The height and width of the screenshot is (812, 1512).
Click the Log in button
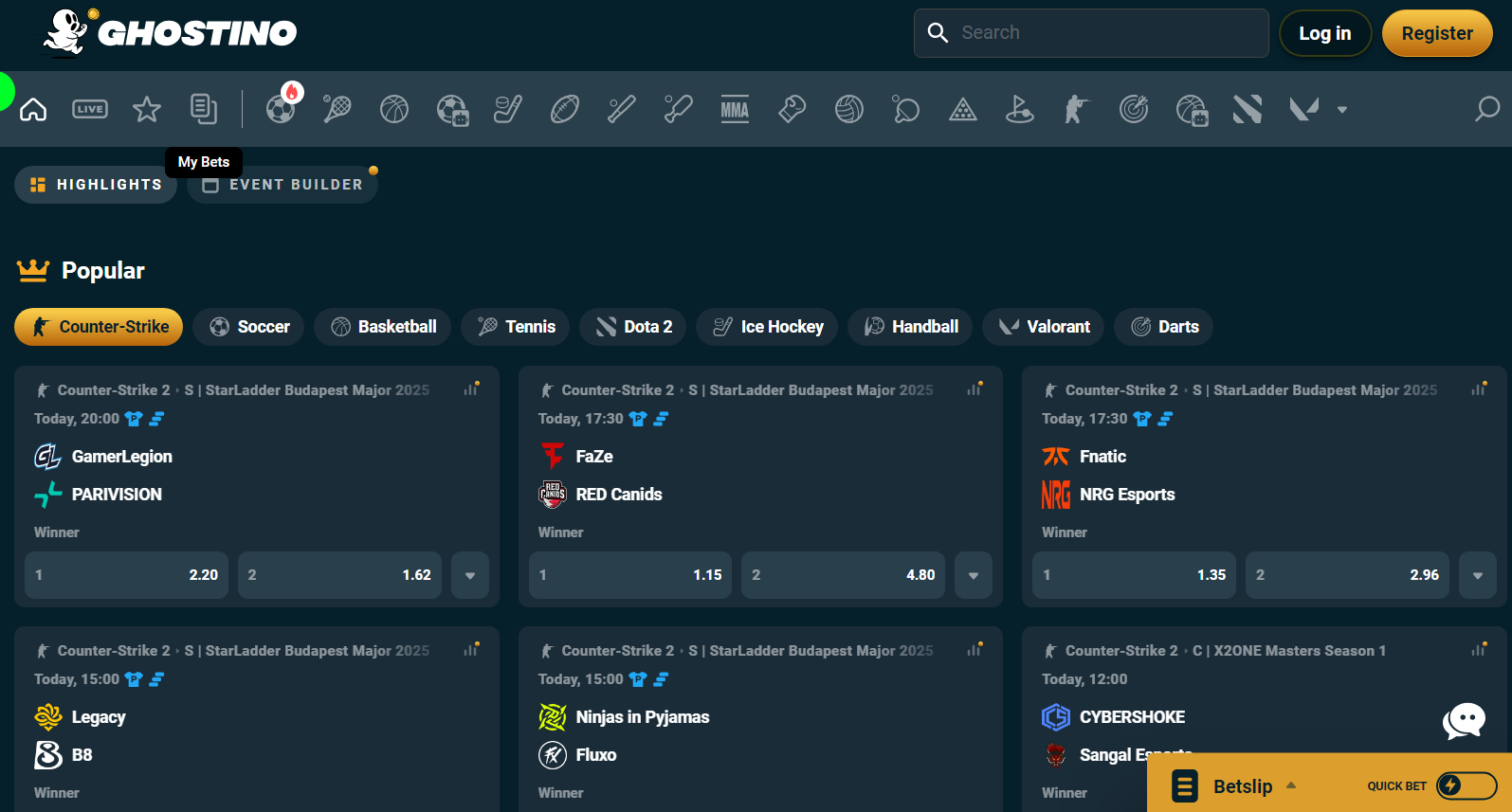[x=1325, y=33]
